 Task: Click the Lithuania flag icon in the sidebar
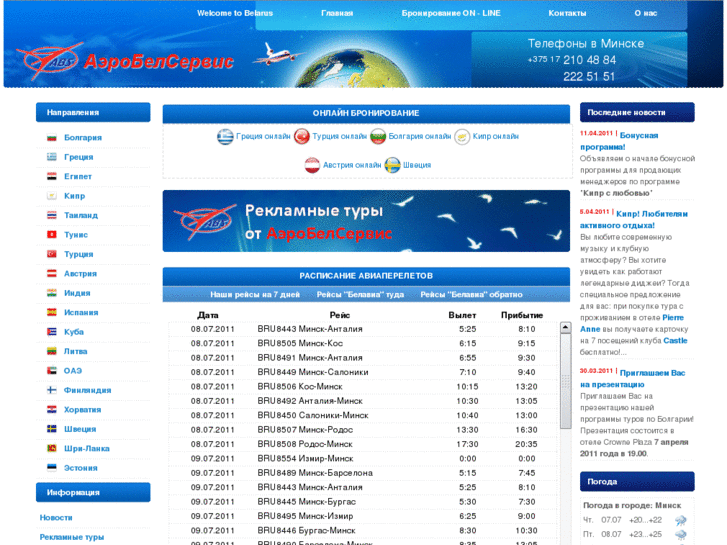pyautogui.click(x=51, y=352)
